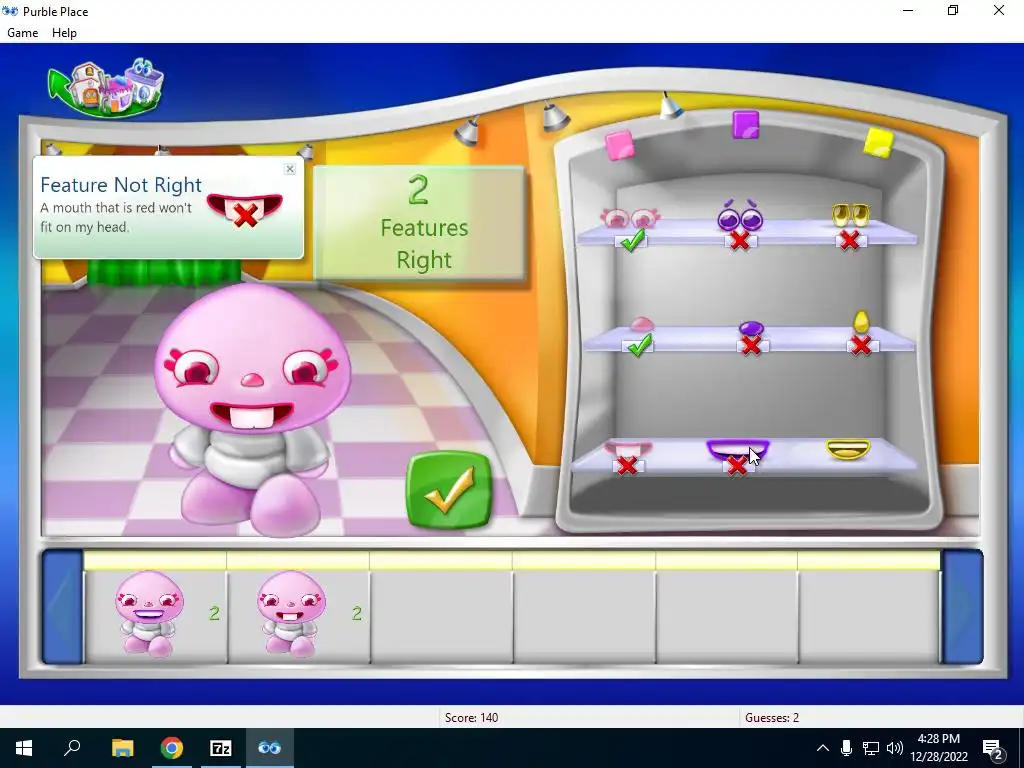Open Windows taskbar search

72,748
